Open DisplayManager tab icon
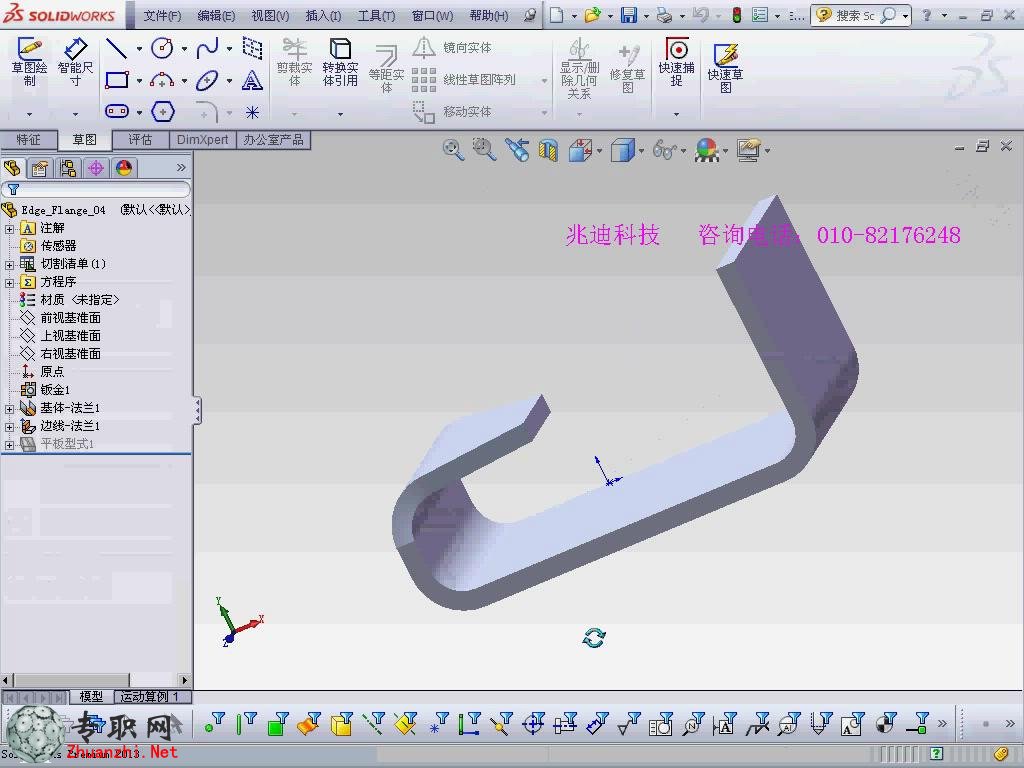Viewport: 1024px width, 768px height. [x=124, y=168]
